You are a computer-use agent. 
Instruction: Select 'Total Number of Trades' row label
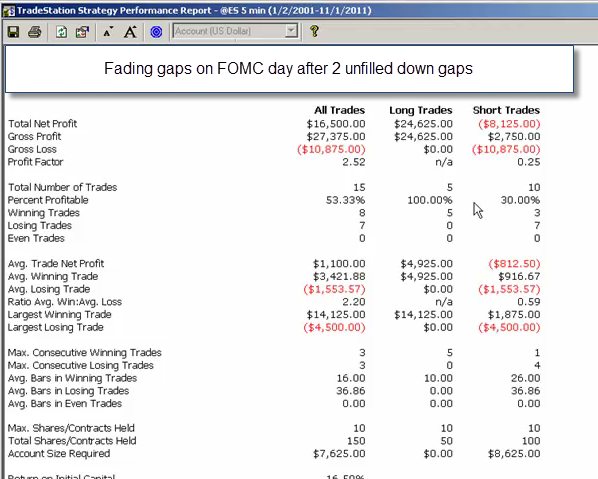pyautogui.click(x=63, y=187)
